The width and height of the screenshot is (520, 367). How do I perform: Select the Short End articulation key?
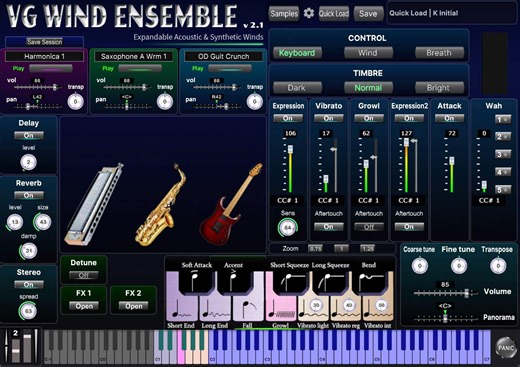[182, 309]
